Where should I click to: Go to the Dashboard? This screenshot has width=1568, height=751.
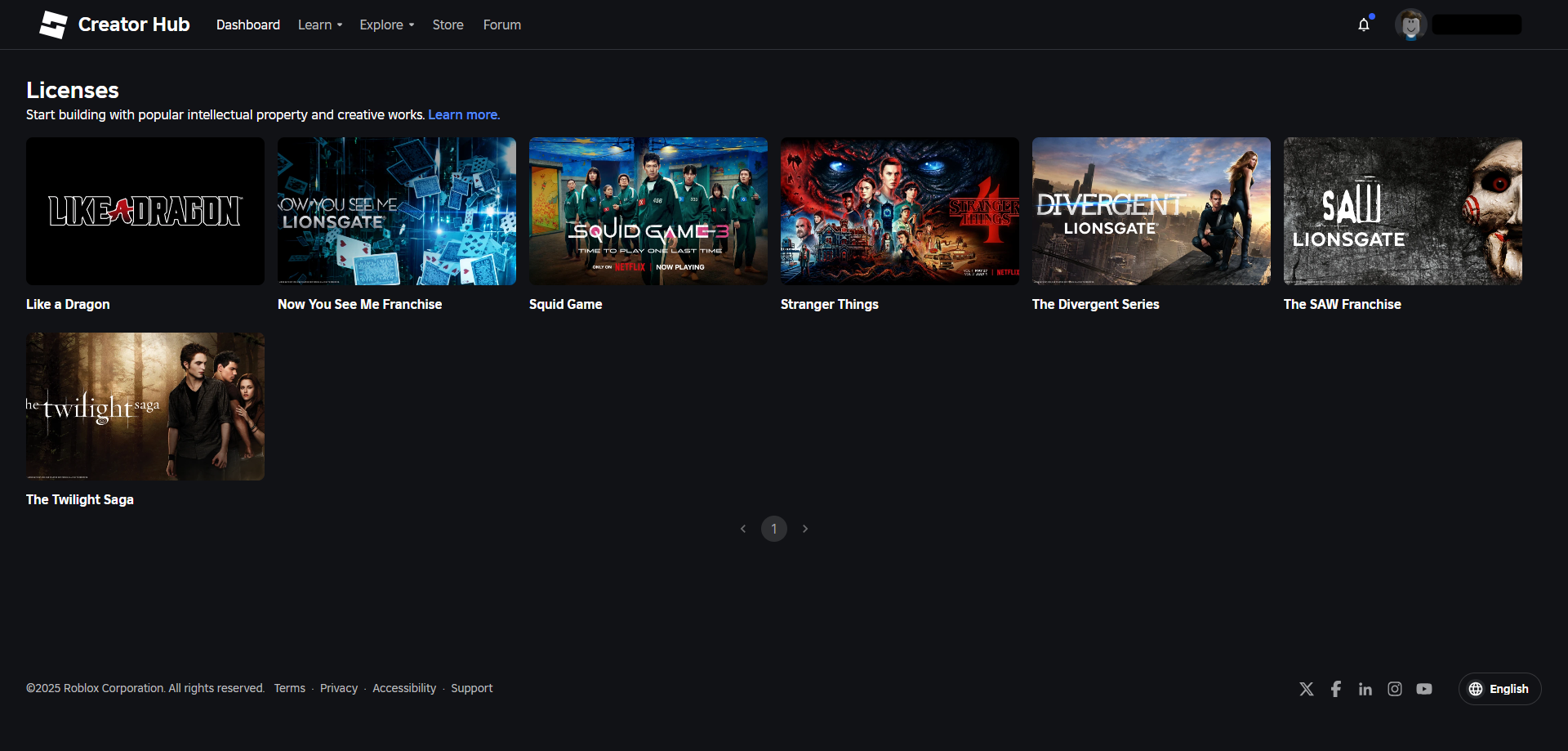click(248, 25)
